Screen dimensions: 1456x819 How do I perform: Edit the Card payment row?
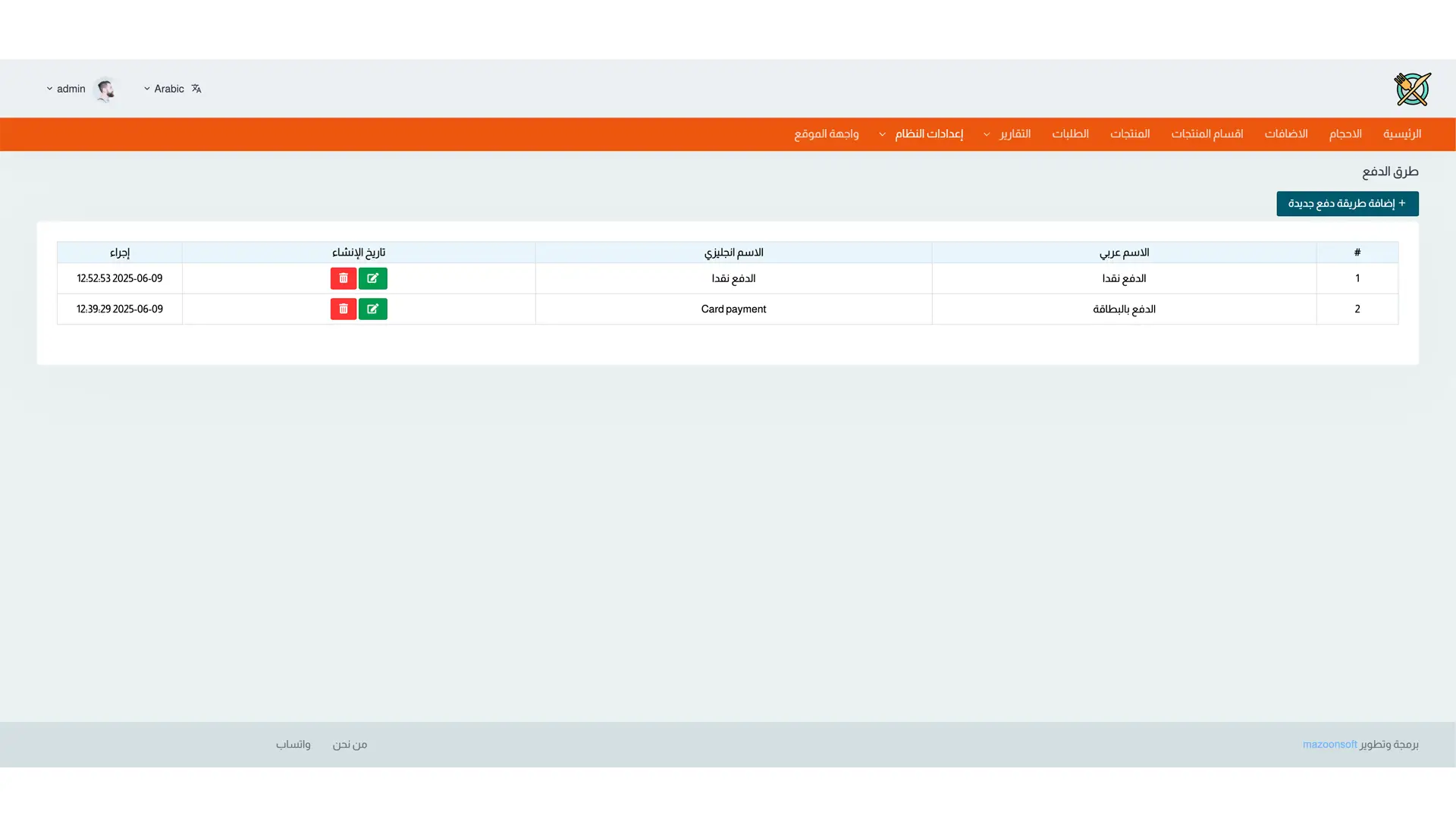point(372,309)
